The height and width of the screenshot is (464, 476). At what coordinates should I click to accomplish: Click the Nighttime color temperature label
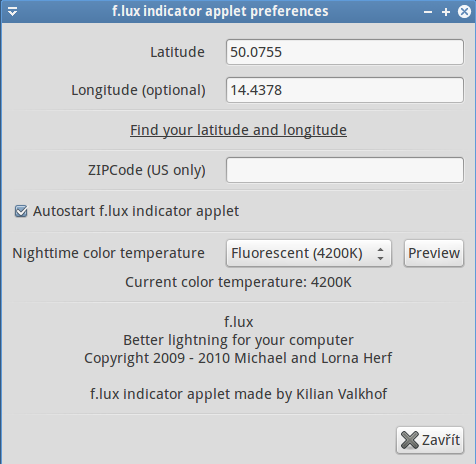point(108,253)
